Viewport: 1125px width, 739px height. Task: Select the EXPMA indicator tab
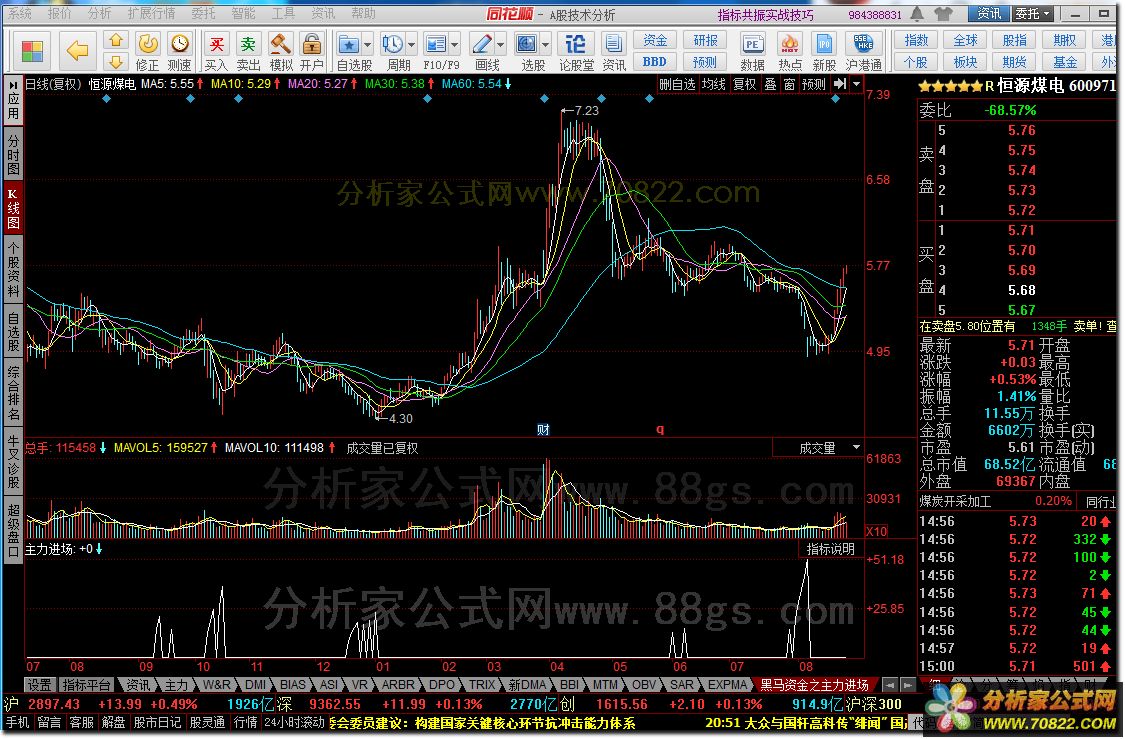pos(727,685)
